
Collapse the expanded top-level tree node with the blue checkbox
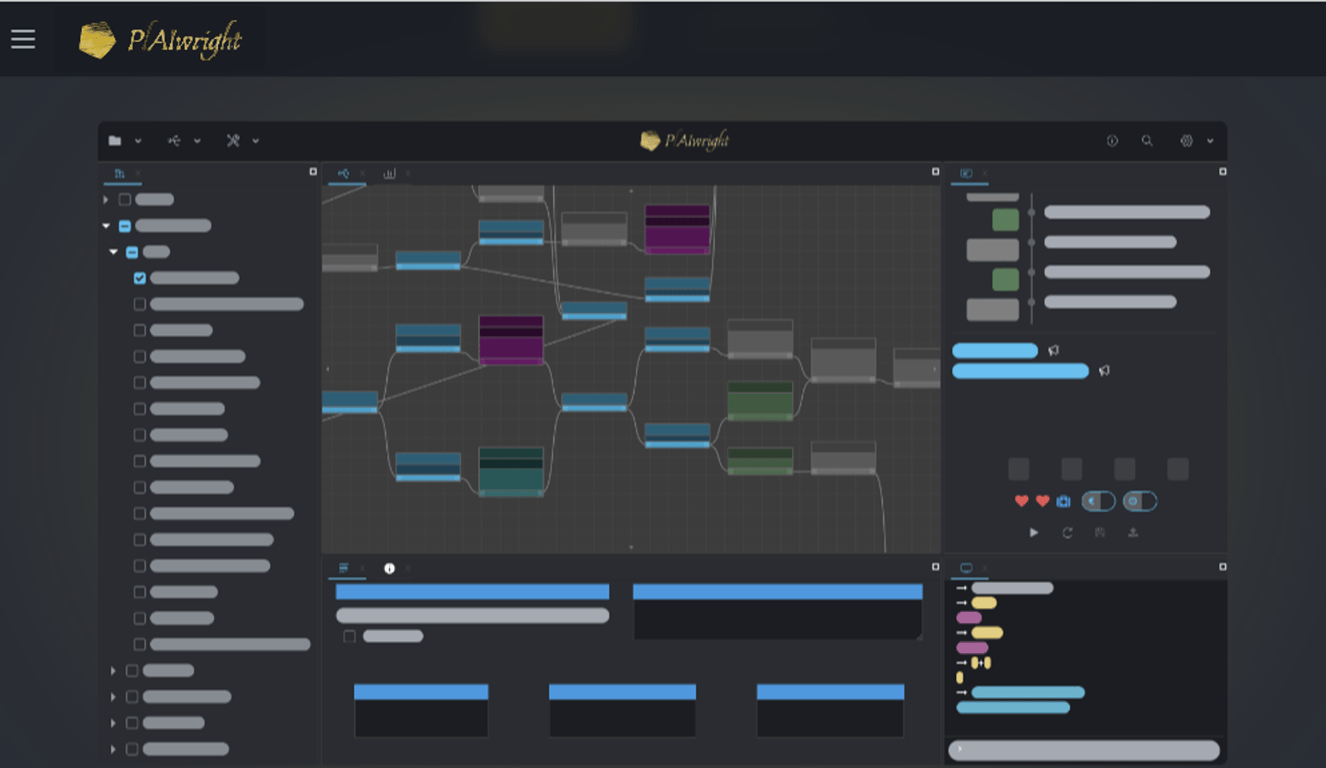coord(106,226)
